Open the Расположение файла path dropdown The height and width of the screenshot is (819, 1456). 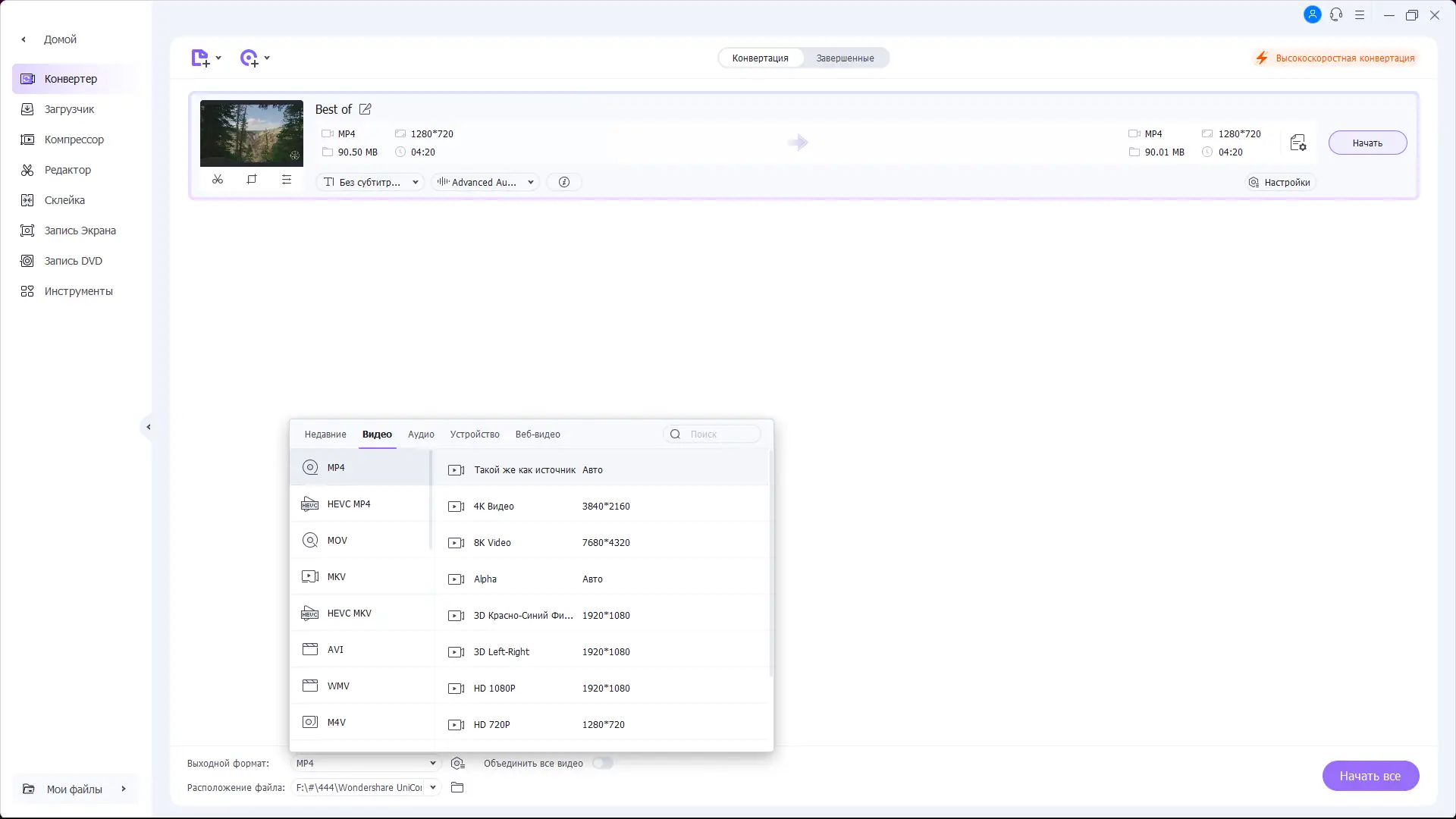click(x=433, y=788)
